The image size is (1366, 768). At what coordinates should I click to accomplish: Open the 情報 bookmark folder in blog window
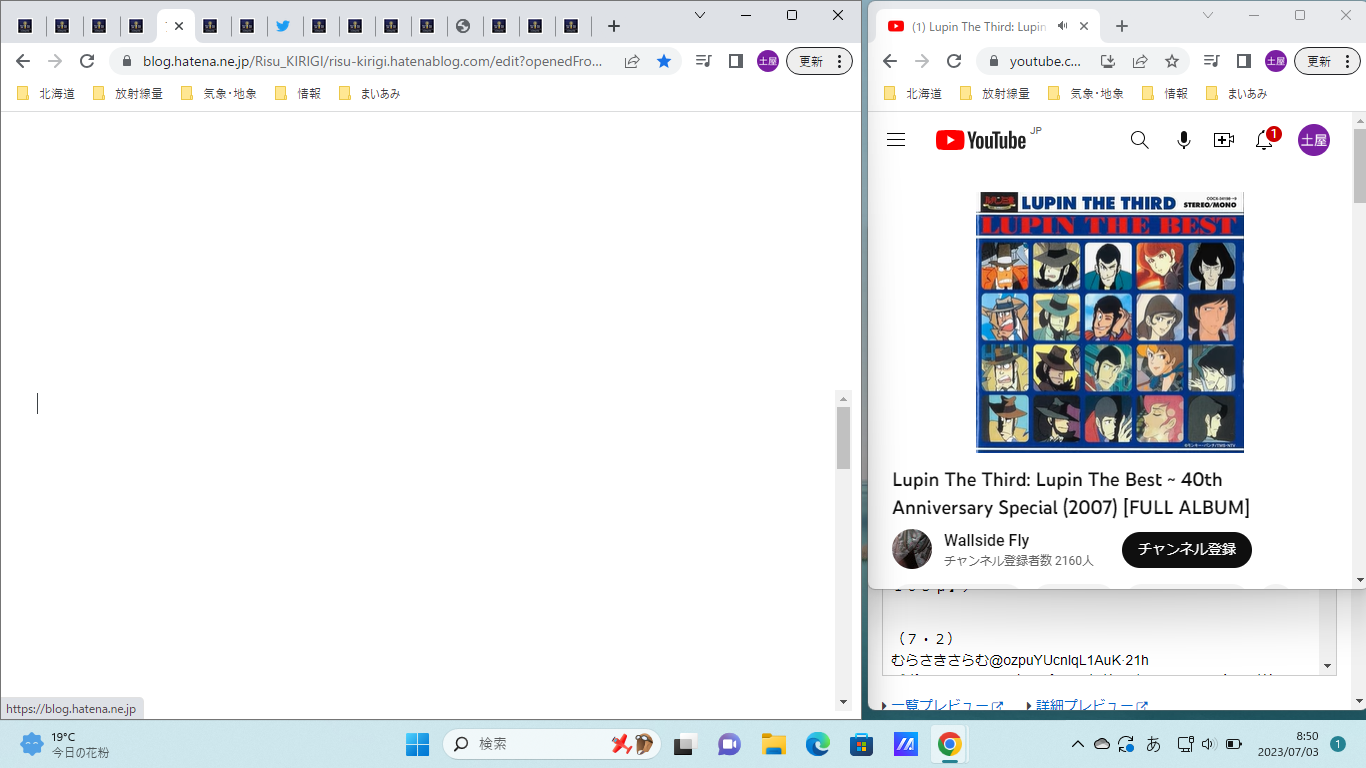point(298,94)
